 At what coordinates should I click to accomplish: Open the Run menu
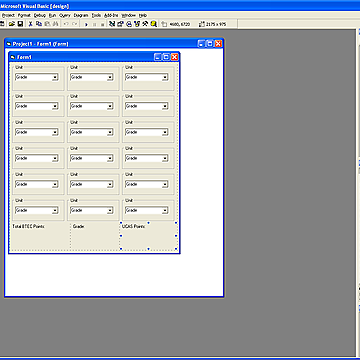(52, 15)
